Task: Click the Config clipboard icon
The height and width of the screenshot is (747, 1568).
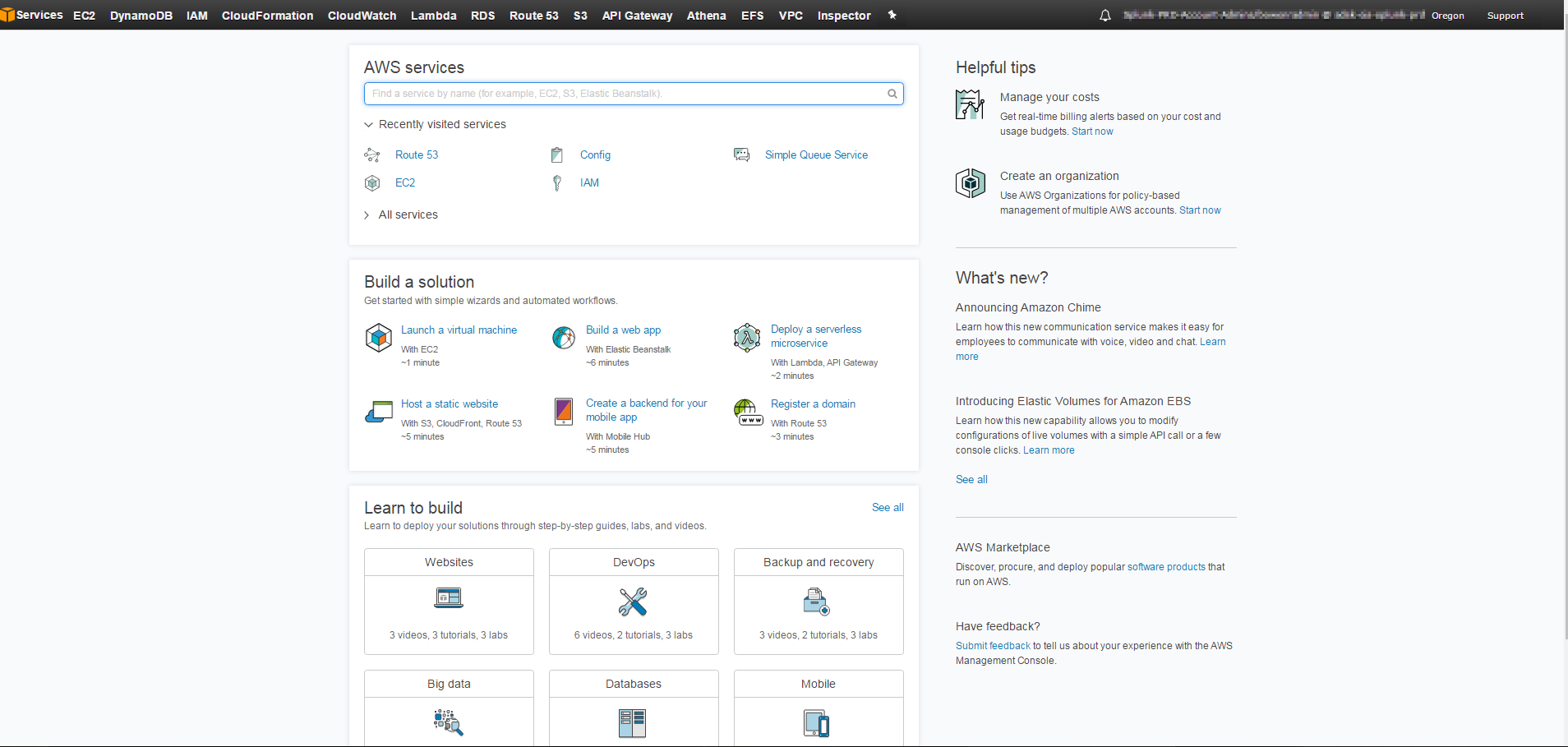Action: click(x=557, y=154)
